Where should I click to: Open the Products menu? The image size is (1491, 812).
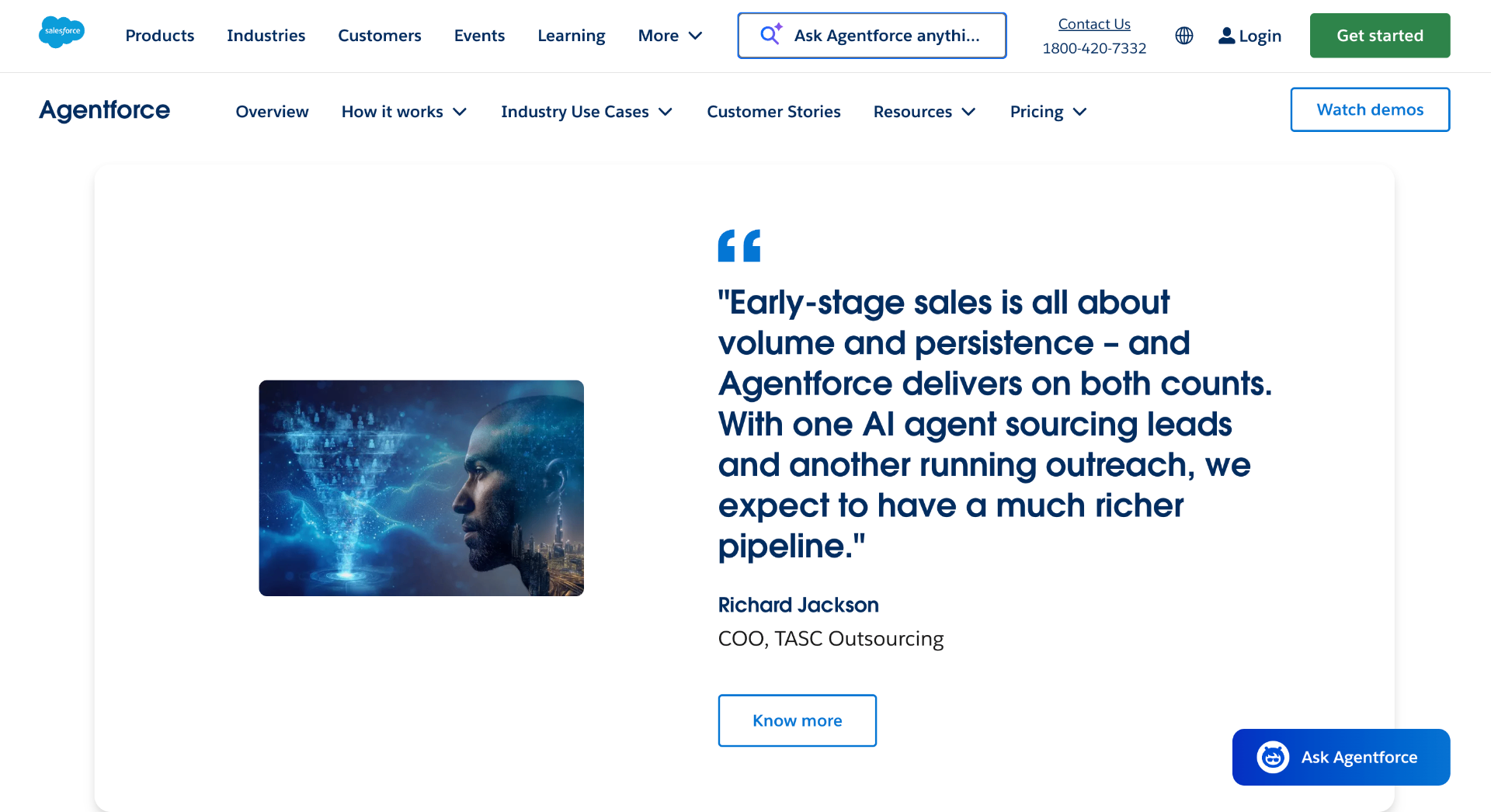(160, 36)
